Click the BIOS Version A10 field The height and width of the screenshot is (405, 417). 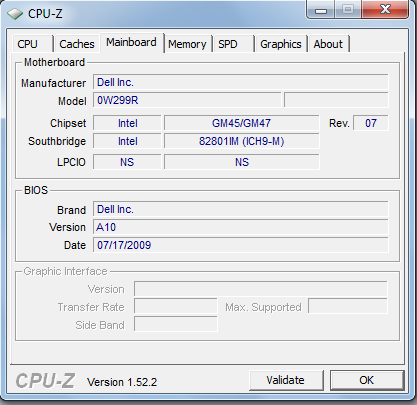[x=241, y=227]
